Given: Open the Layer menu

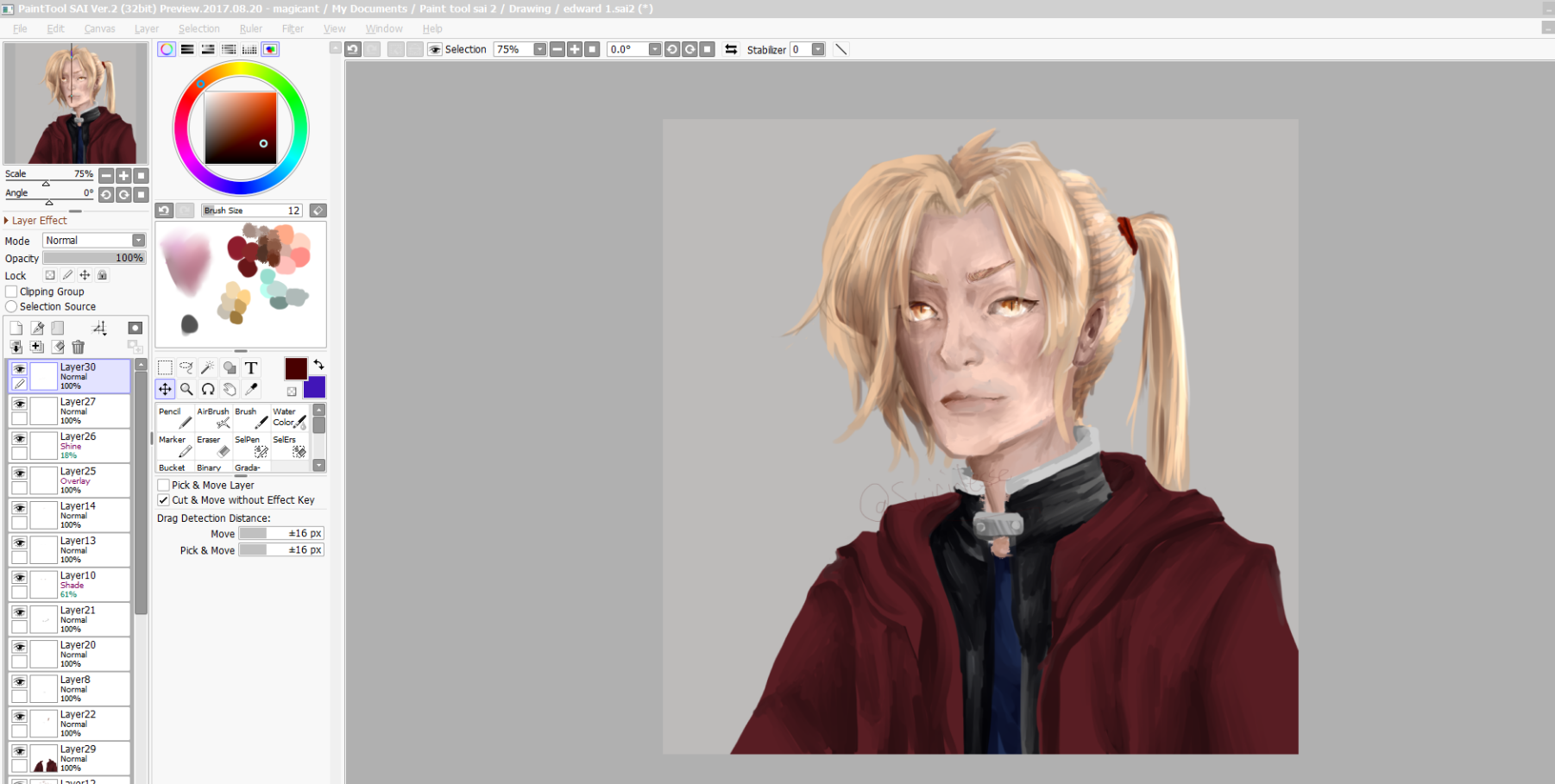Looking at the screenshot, I should click(x=146, y=28).
